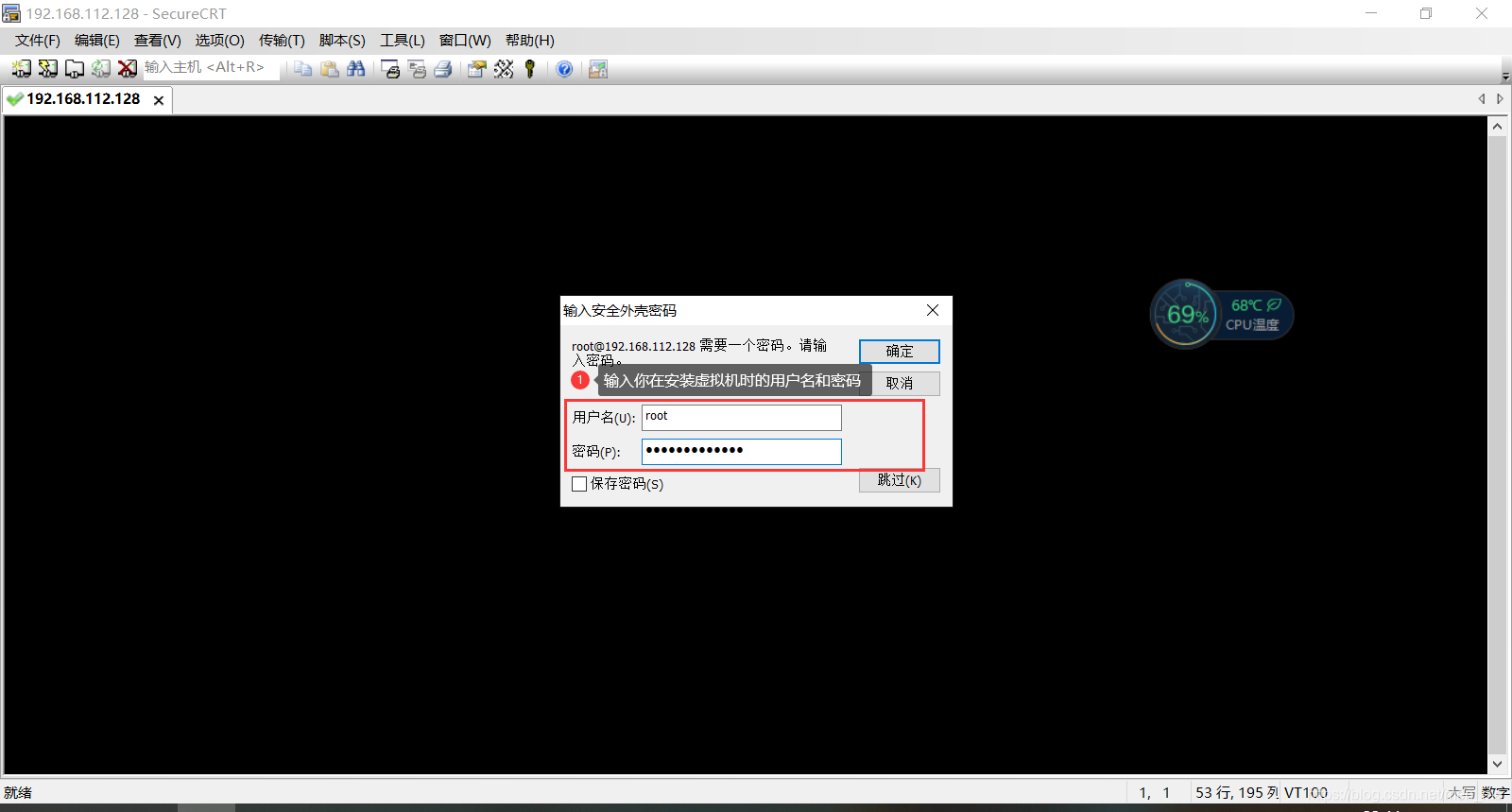Viewport: 1512px width, 812px height.
Task: Click the Find binoculars icon
Action: point(355,69)
